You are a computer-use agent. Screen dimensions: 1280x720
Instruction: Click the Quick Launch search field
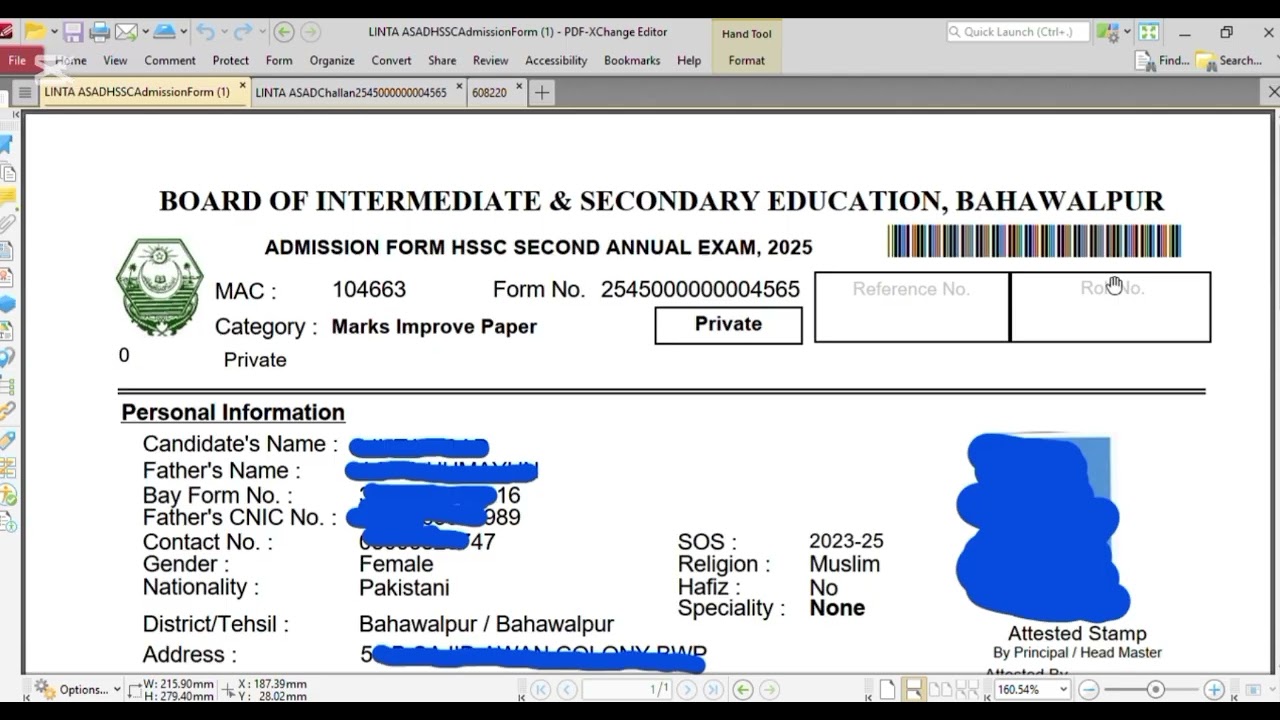point(1018,32)
